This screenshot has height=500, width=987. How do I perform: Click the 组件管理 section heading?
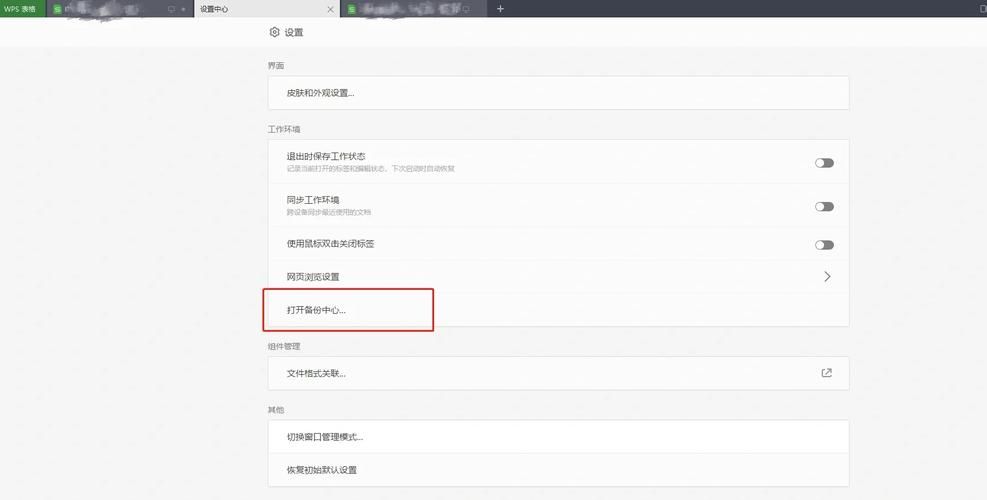point(284,346)
